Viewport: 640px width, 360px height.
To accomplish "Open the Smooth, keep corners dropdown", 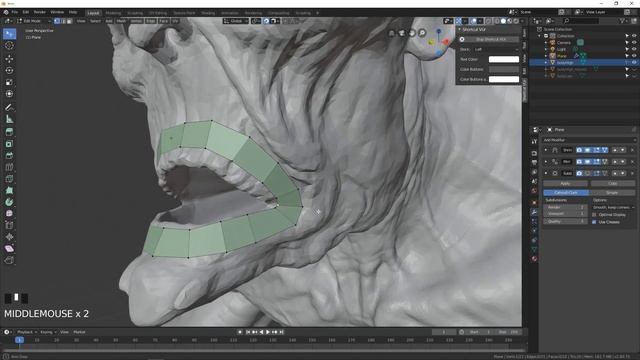I will click(613, 207).
